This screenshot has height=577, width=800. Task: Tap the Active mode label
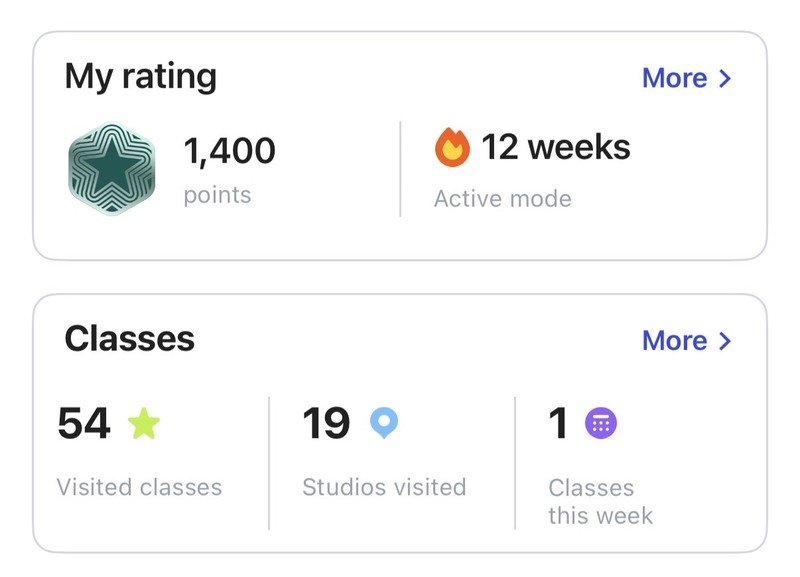tap(503, 199)
